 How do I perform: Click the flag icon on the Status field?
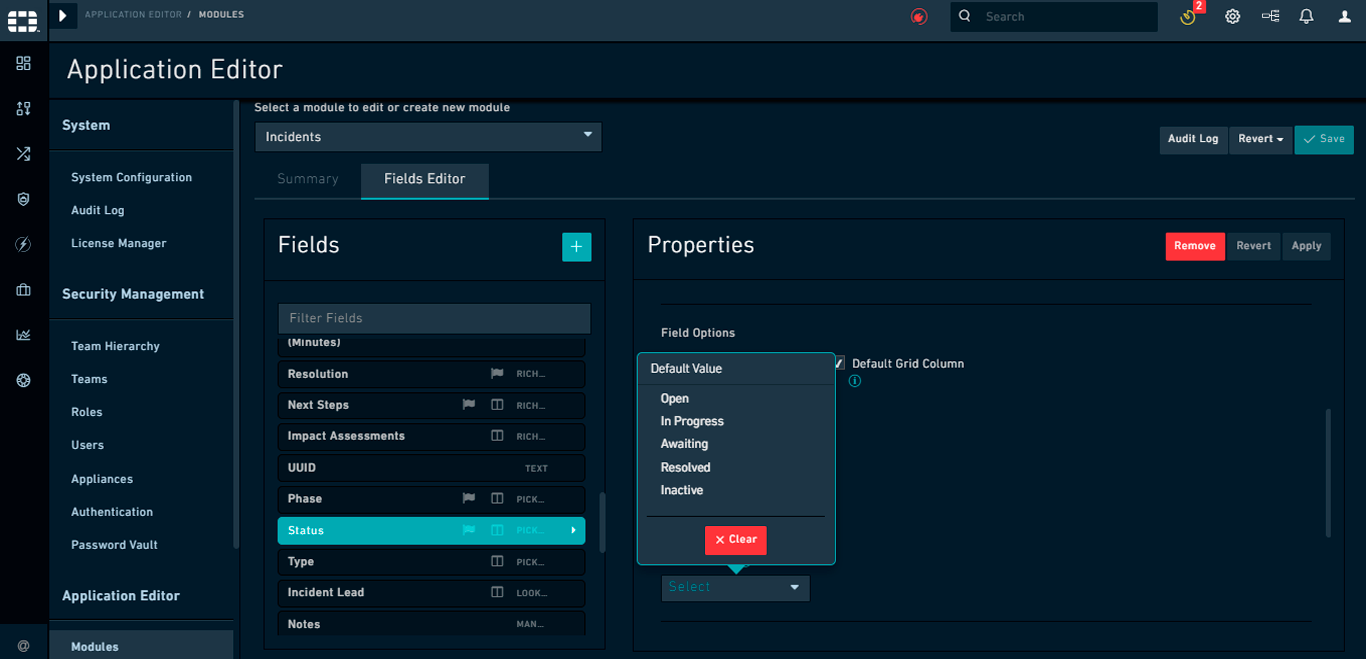[468, 530]
